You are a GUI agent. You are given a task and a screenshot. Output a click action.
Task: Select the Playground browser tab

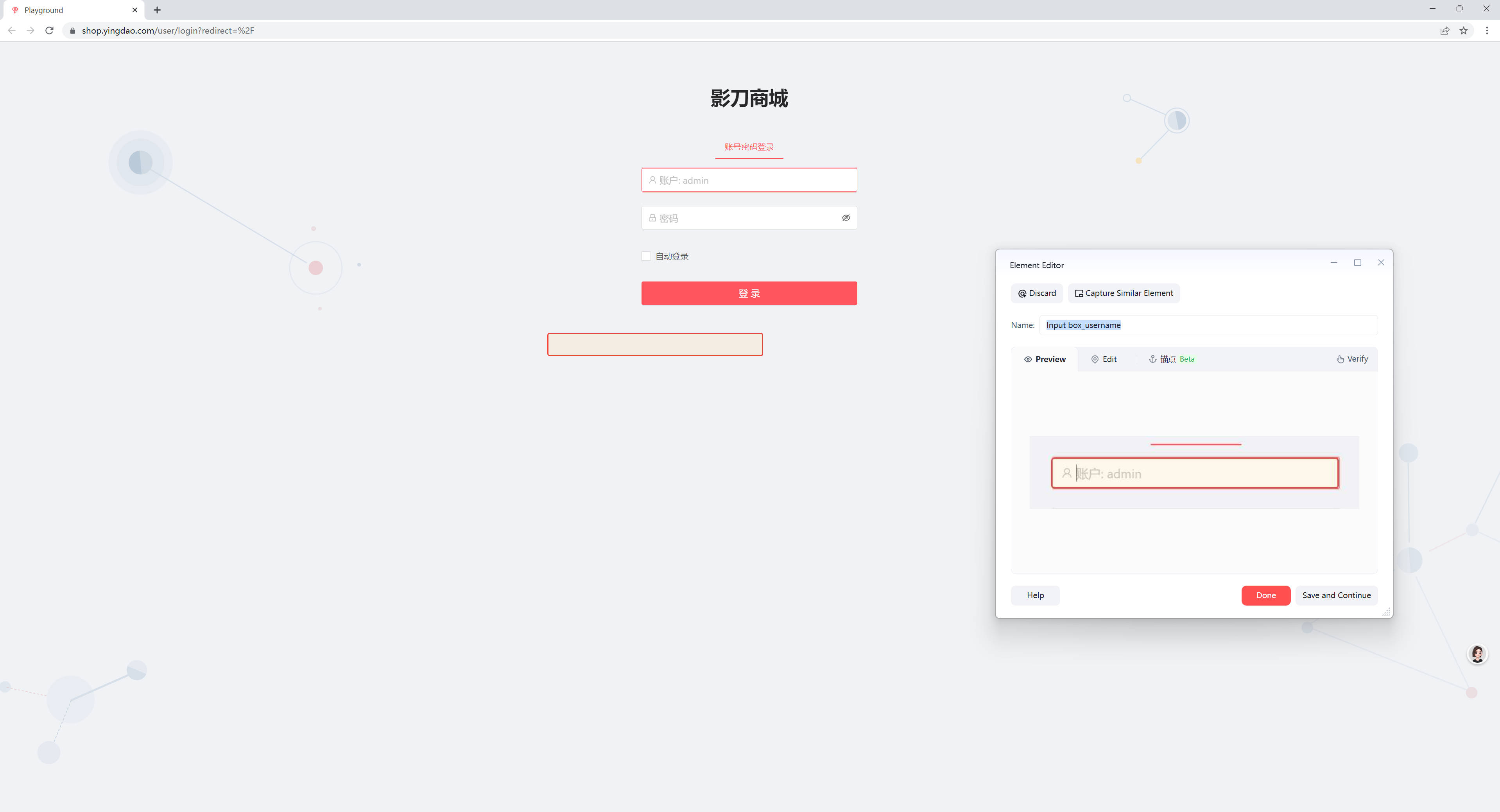pos(74,10)
